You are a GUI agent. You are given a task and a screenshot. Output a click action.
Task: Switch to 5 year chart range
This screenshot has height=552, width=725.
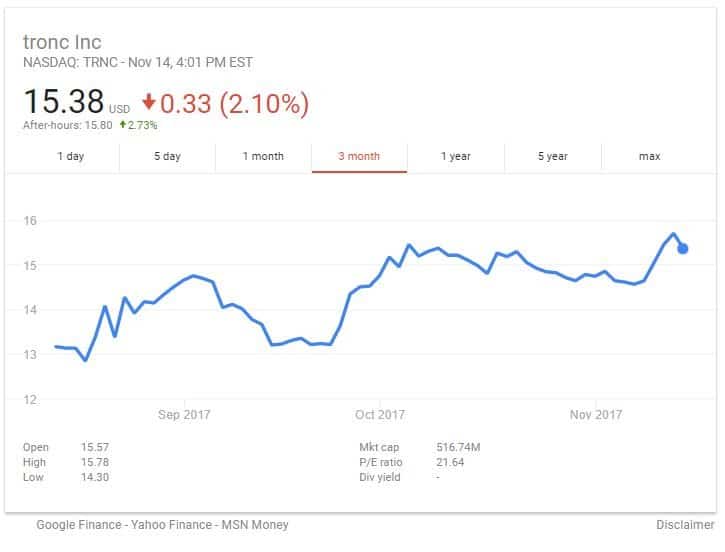click(x=553, y=156)
